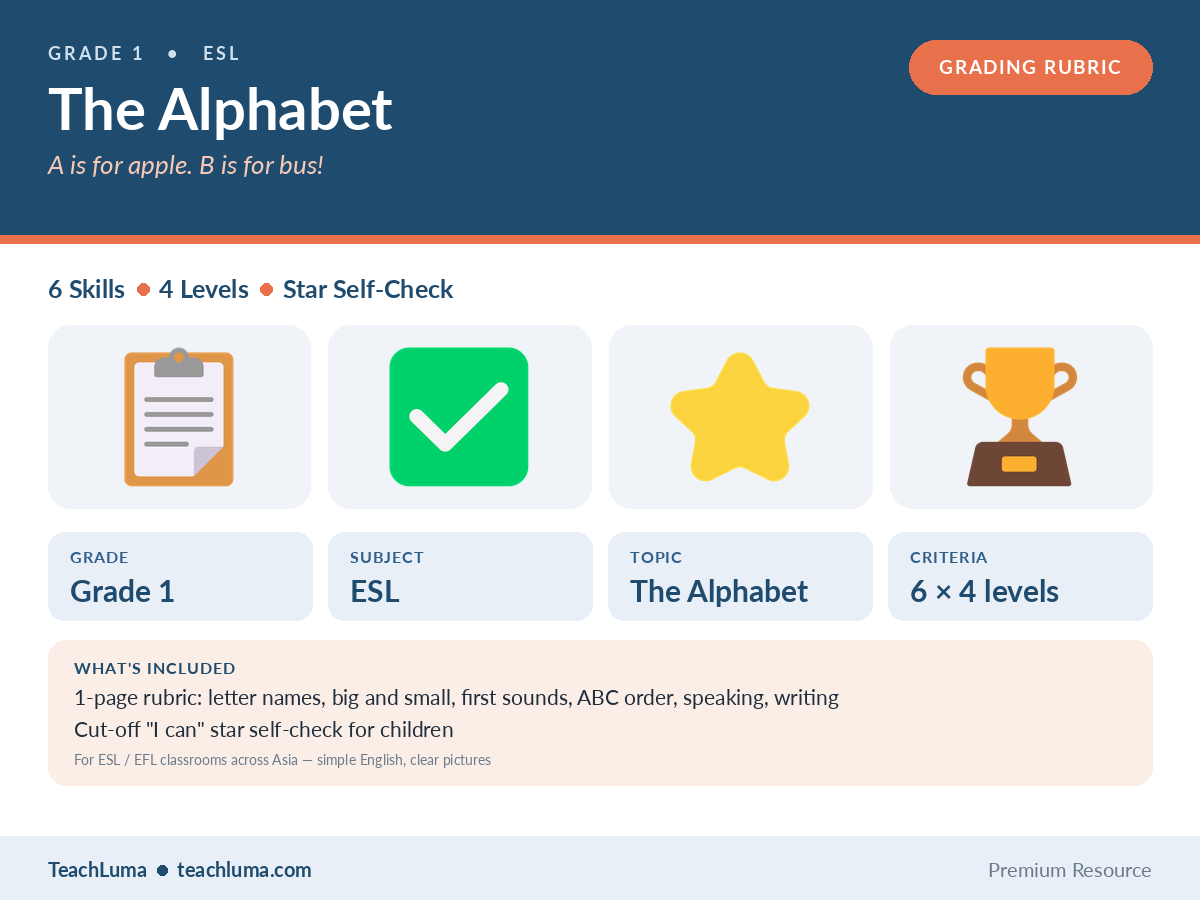This screenshot has height=900, width=1200.
Task: Select the green checkmark icon
Action: (x=459, y=417)
